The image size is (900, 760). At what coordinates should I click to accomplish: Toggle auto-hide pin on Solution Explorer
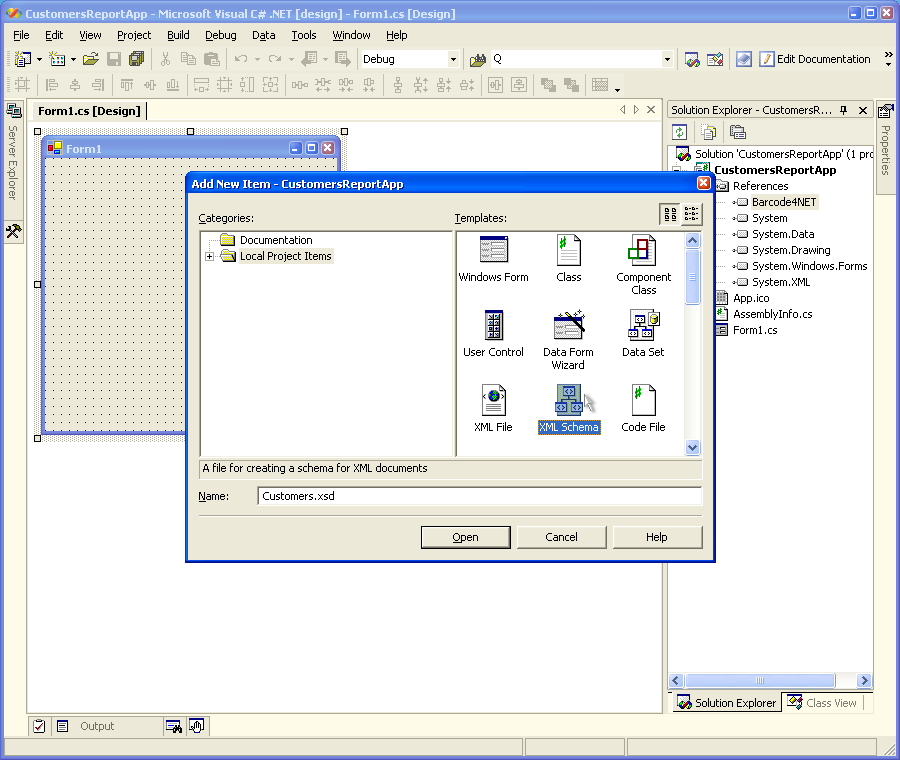pos(843,110)
